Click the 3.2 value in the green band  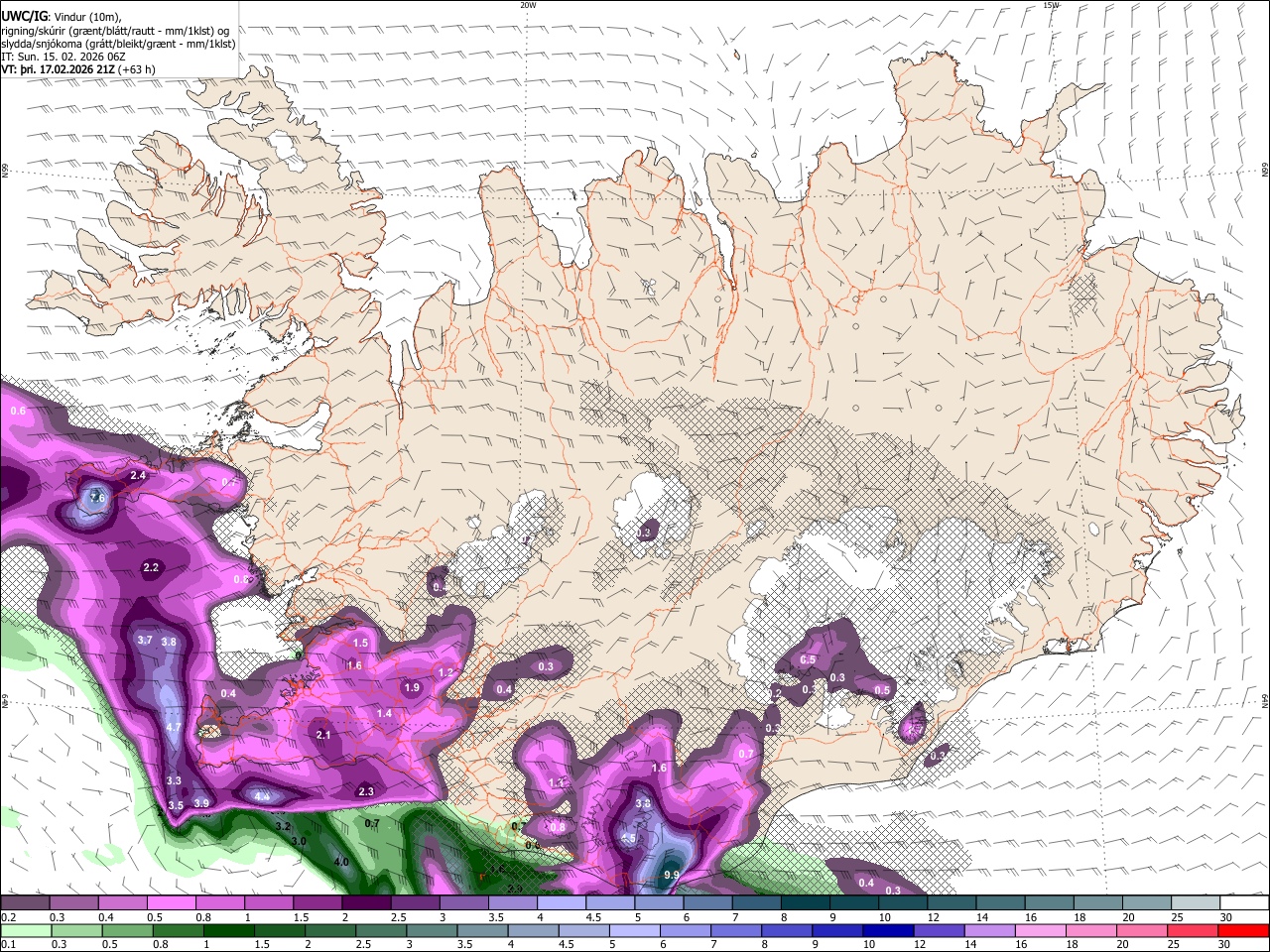pos(282,826)
